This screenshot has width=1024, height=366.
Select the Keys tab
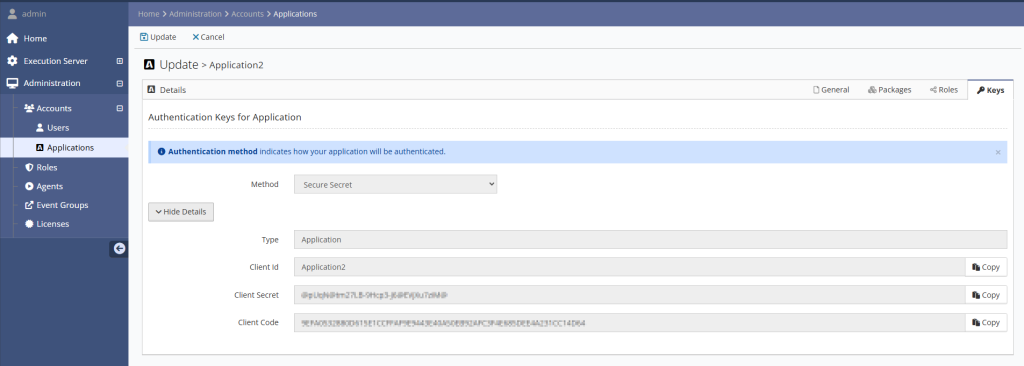tap(991, 90)
